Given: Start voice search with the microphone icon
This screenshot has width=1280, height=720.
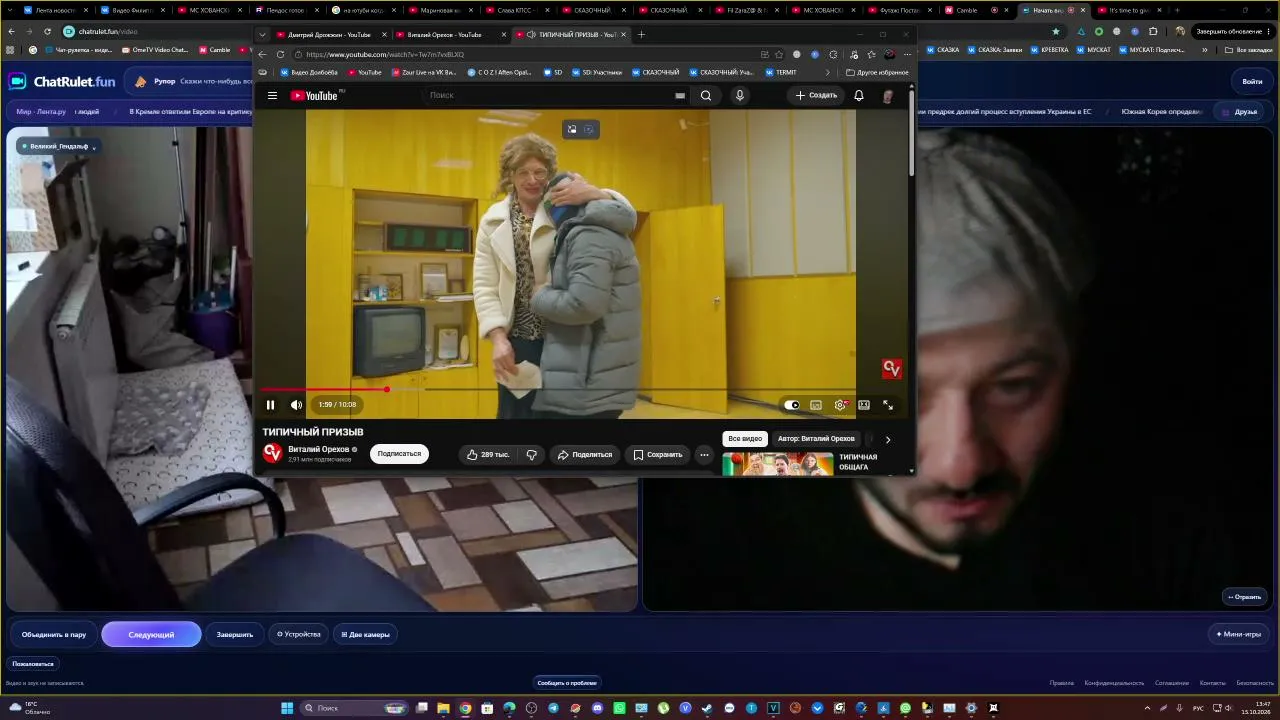Looking at the screenshot, I should pos(740,96).
